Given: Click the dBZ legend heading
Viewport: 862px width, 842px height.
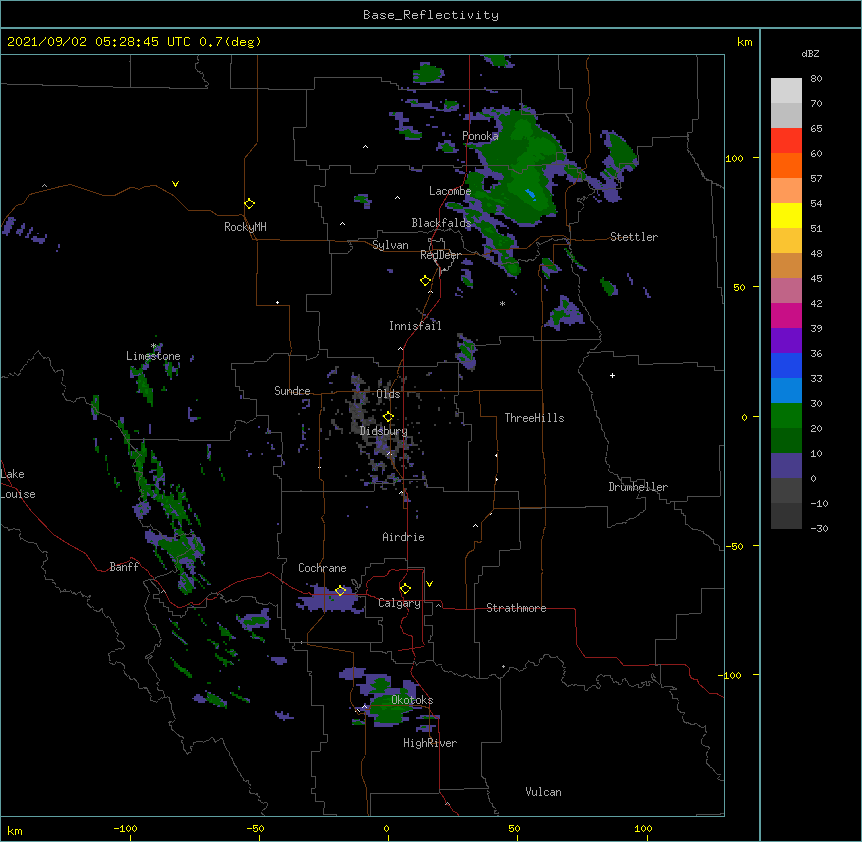Looking at the screenshot, I should point(810,53).
